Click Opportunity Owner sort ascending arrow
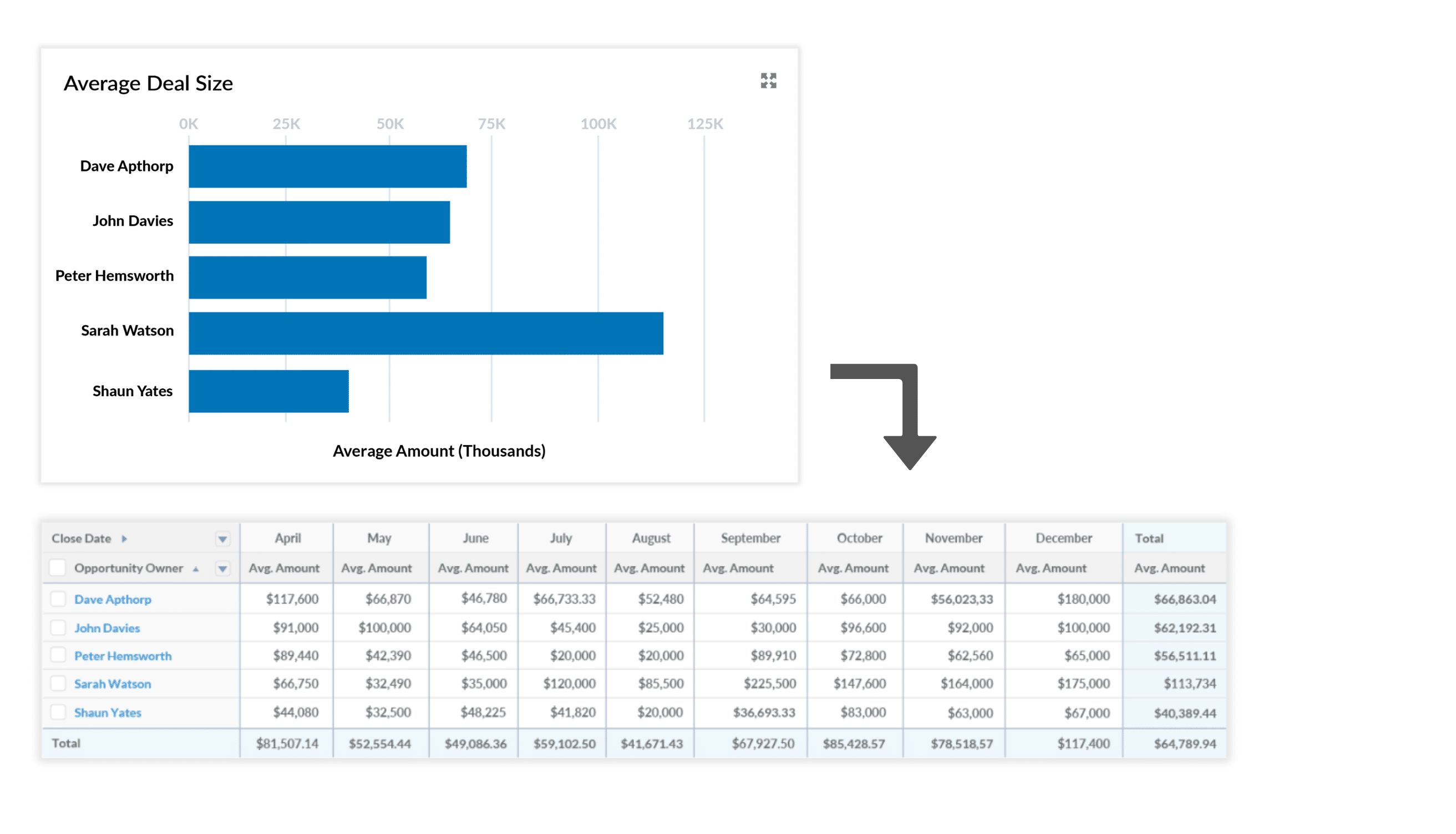This screenshot has width=1456, height=834. 196,569
